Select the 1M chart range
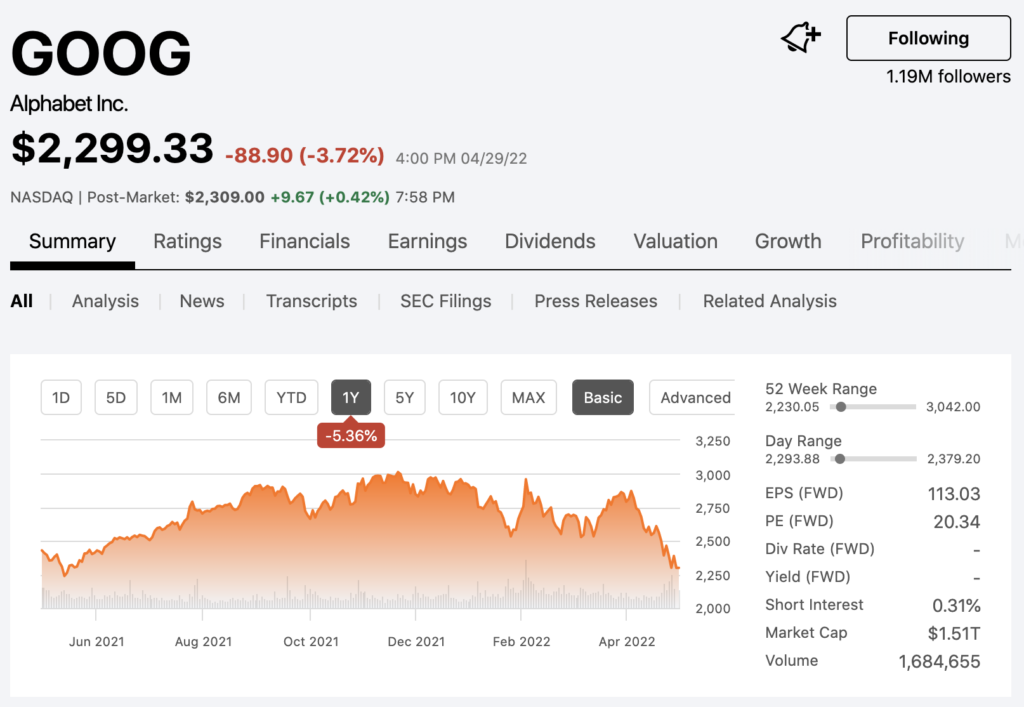Screen dimensions: 1024x707 click(x=172, y=398)
